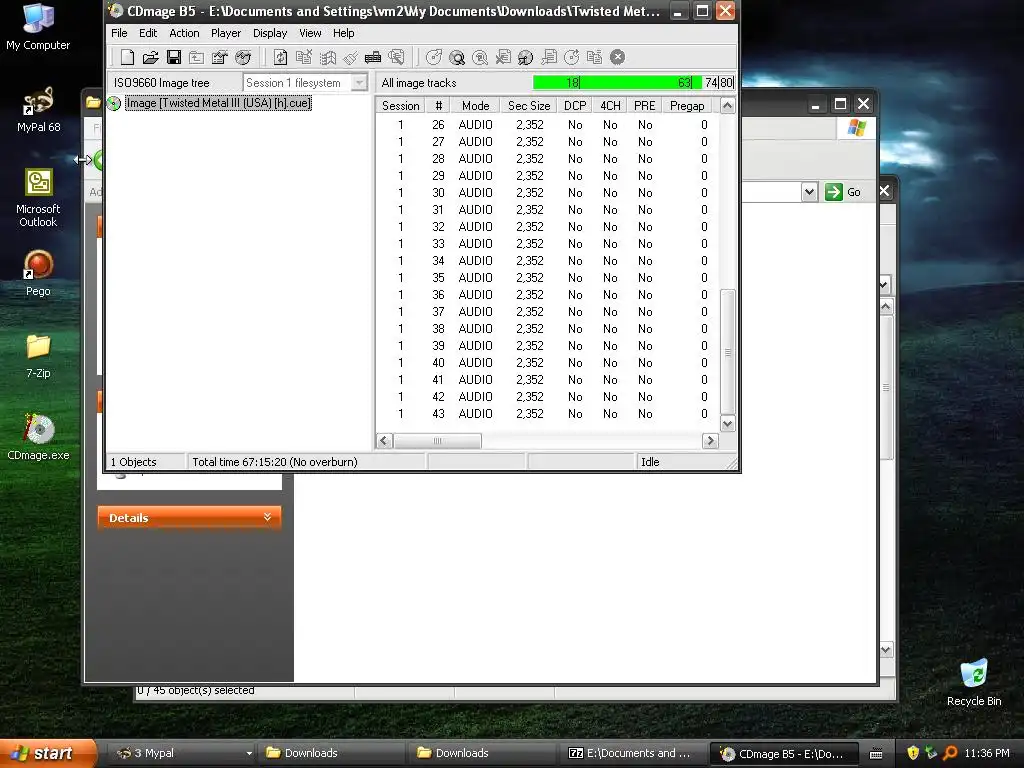Viewport: 1024px width, 768px height.
Task: Switch to CDmage B5 taskbar button
Action: (x=783, y=754)
